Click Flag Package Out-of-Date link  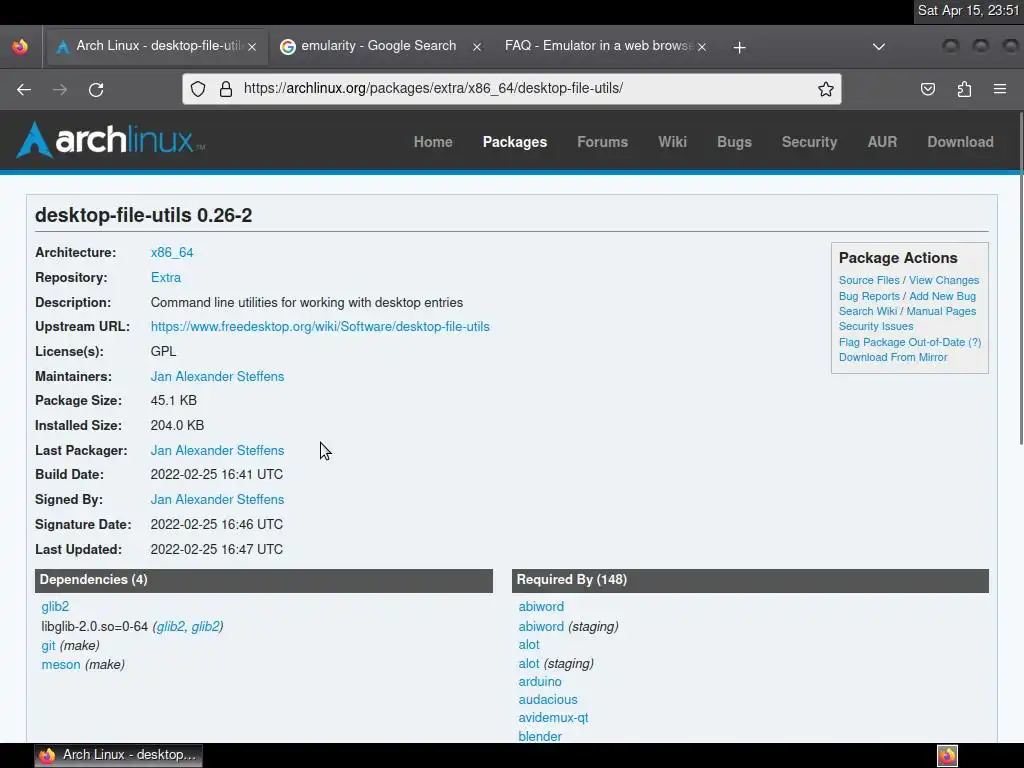coord(902,342)
